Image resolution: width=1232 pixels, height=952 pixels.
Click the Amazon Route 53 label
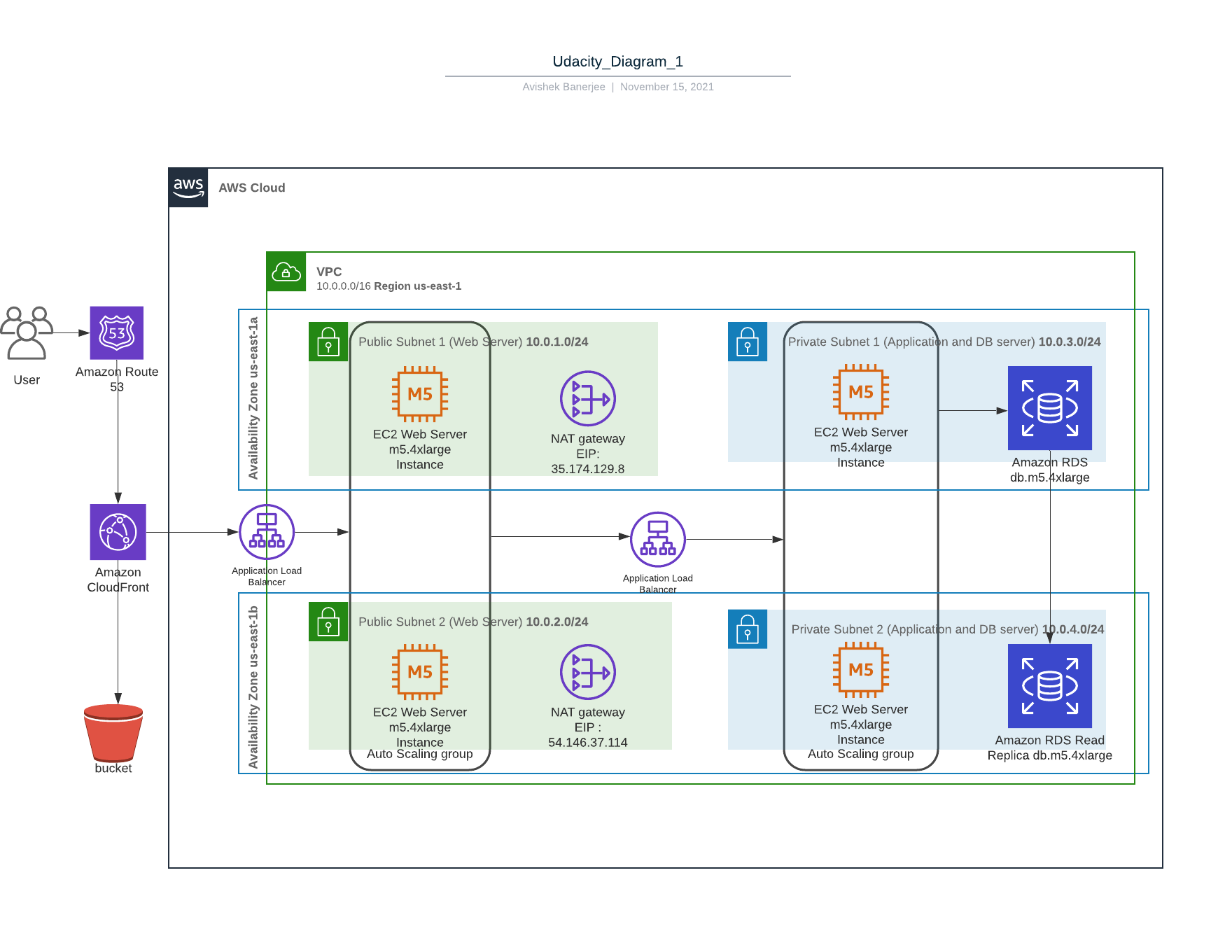point(117,379)
